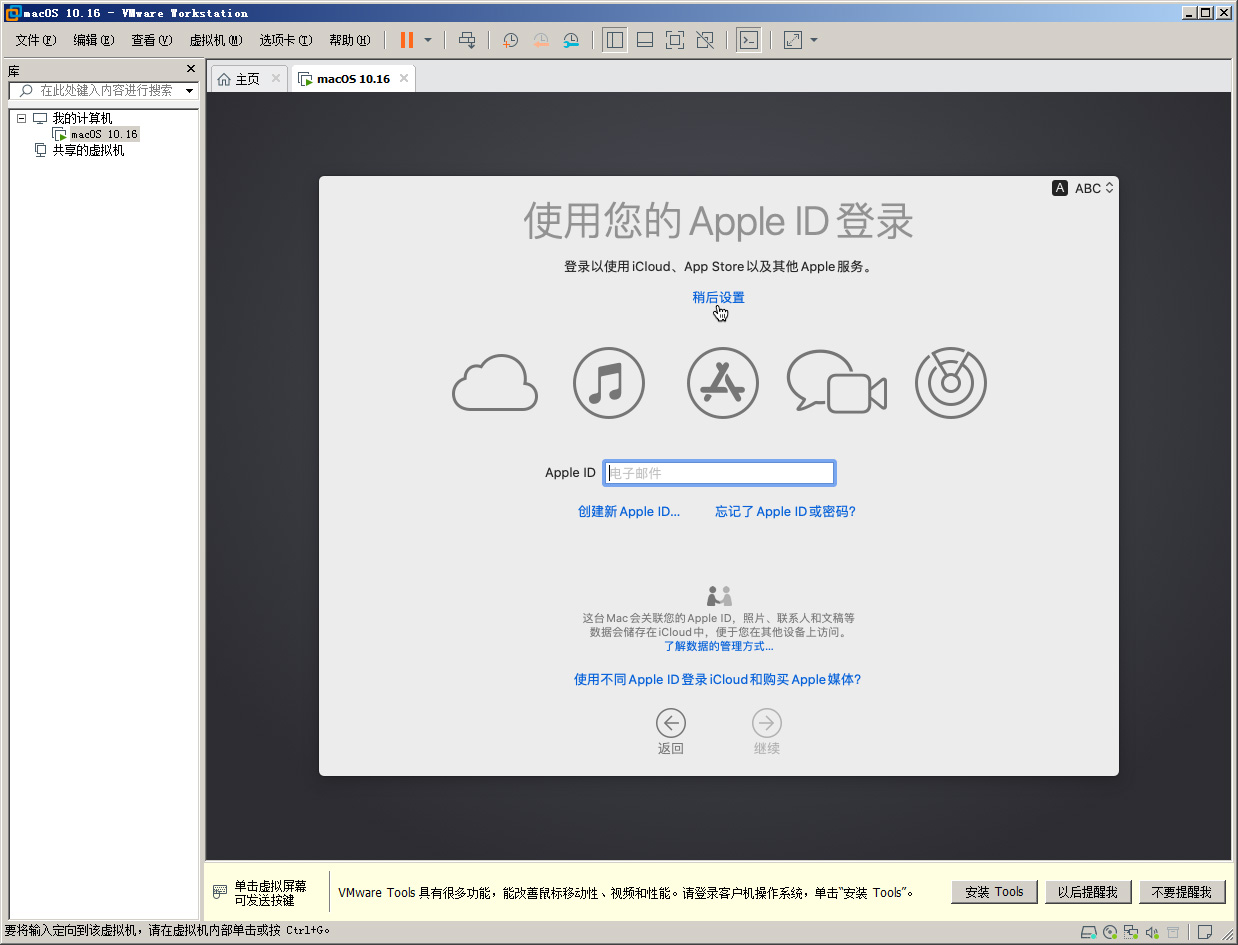Click the Find My radar icon

[x=951, y=383]
